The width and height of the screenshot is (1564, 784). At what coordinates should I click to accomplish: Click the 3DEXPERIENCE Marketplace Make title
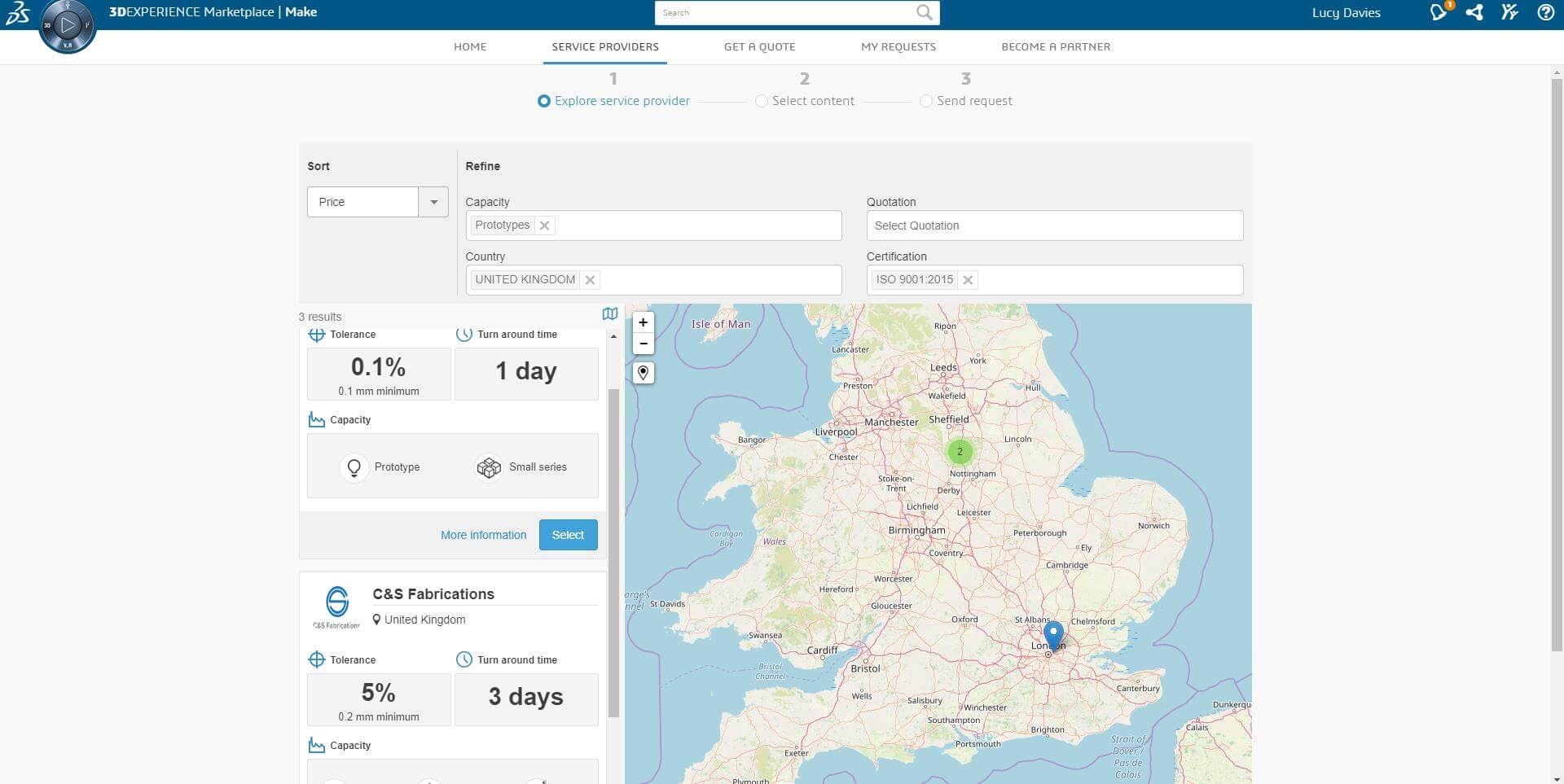click(213, 12)
